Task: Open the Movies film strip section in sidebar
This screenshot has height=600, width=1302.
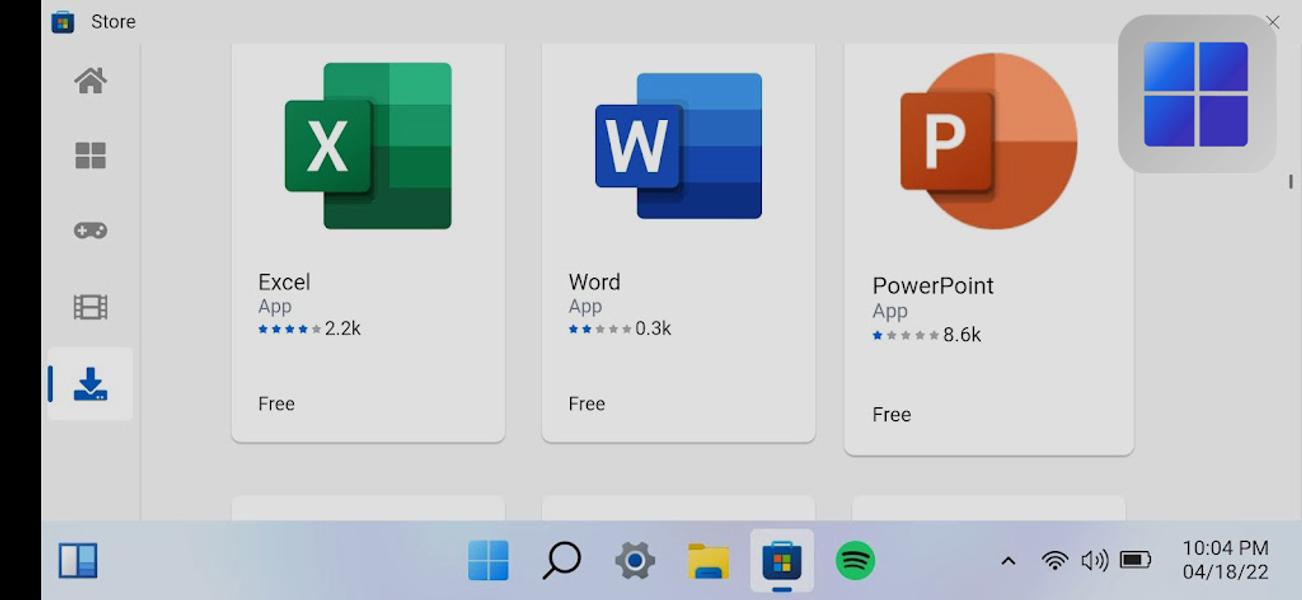Action: [x=90, y=307]
